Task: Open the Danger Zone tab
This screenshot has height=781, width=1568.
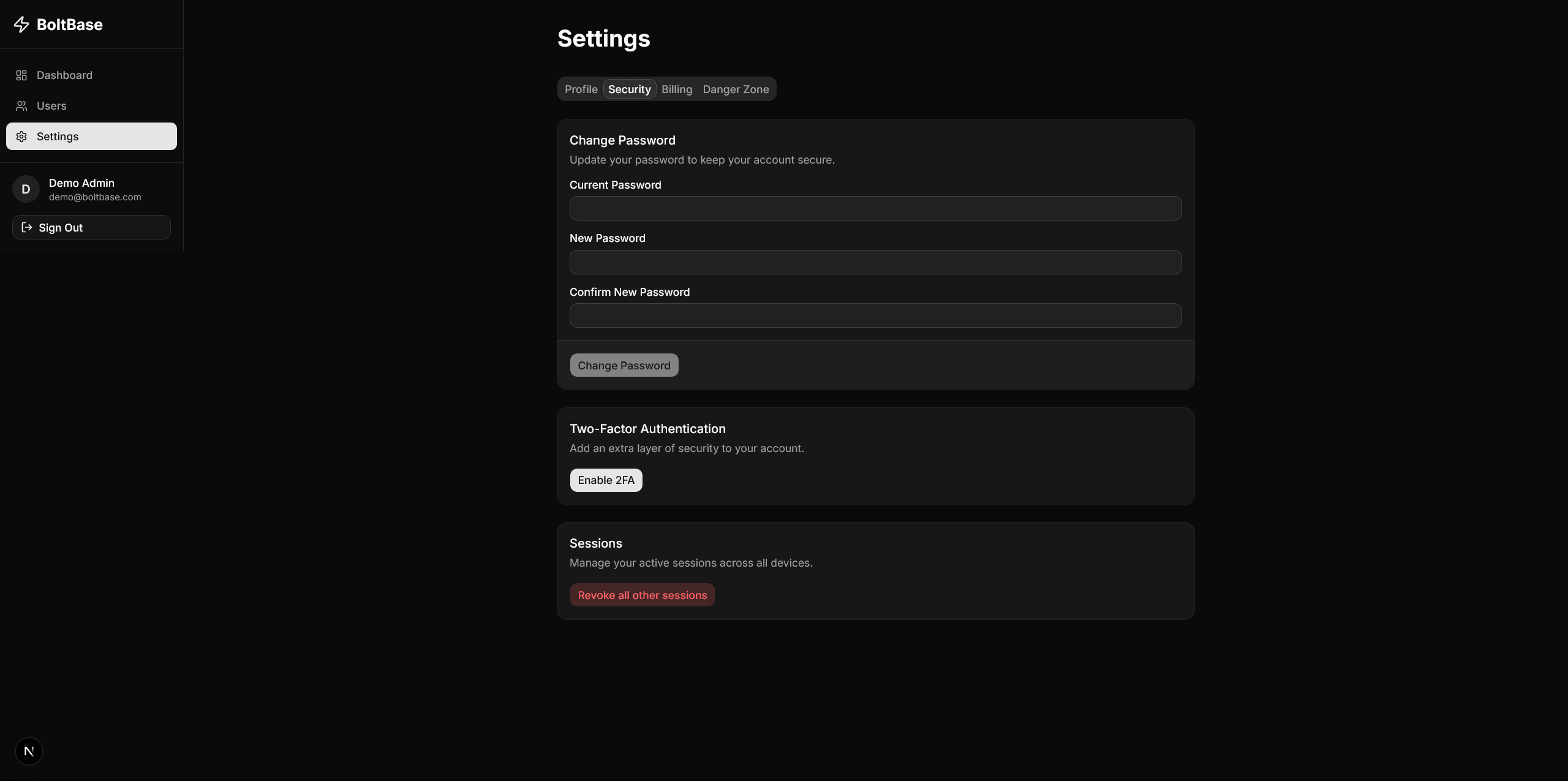Action: point(735,89)
